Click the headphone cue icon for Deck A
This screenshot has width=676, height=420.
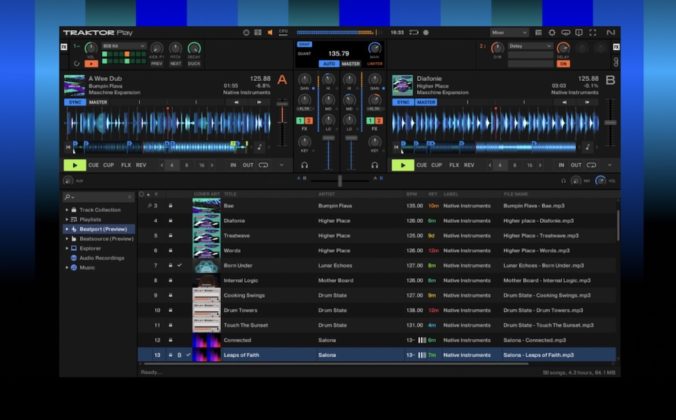coord(304,165)
